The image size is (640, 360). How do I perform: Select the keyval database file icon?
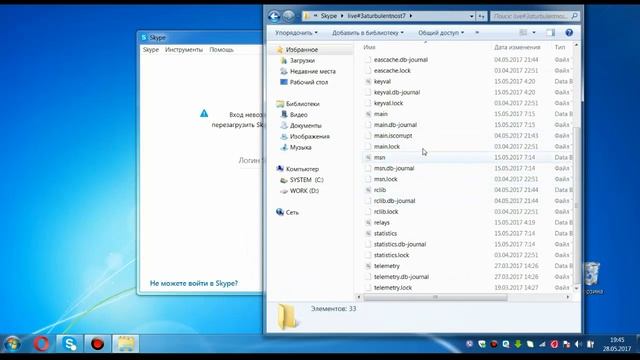tap(368, 82)
